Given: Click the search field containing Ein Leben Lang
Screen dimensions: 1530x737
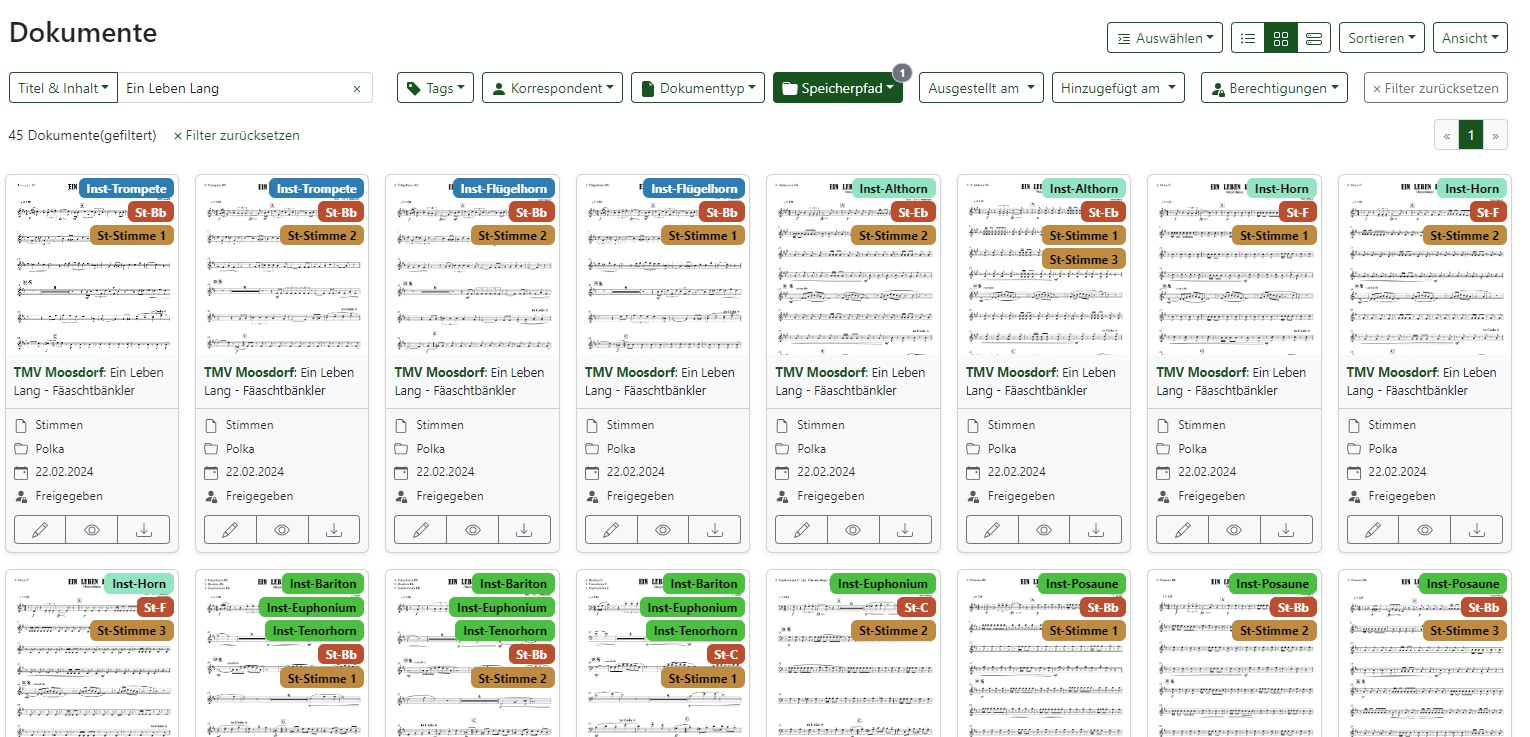Looking at the screenshot, I should (235, 88).
